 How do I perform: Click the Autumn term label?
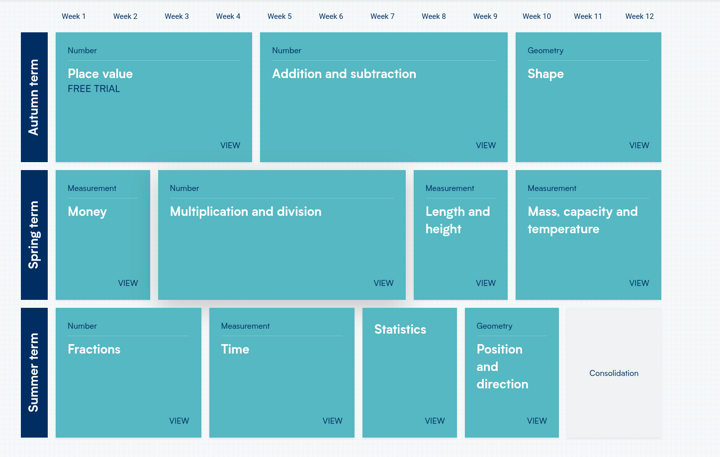tap(34, 97)
